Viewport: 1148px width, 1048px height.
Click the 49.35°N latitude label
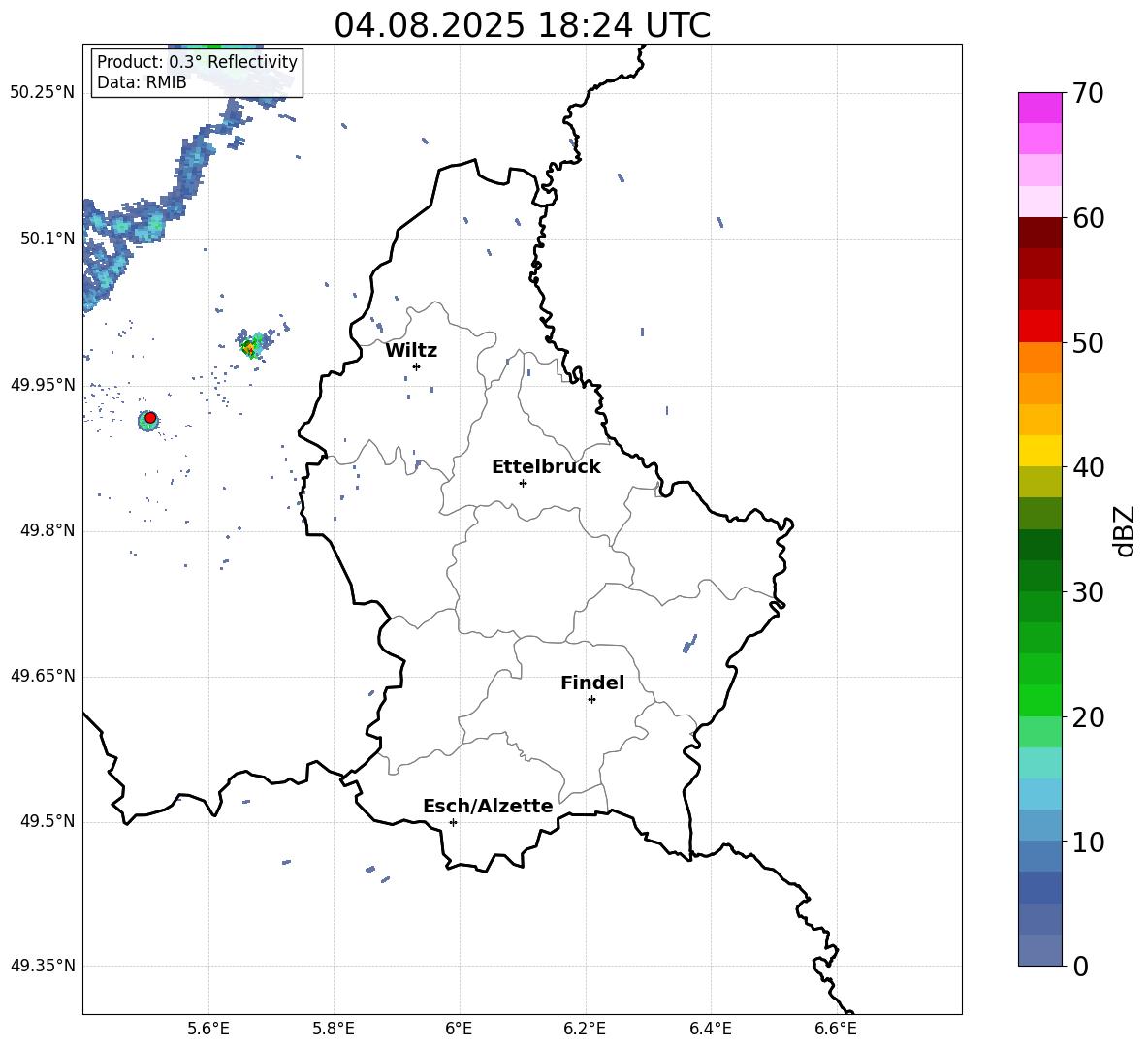[x=43, y=966]
